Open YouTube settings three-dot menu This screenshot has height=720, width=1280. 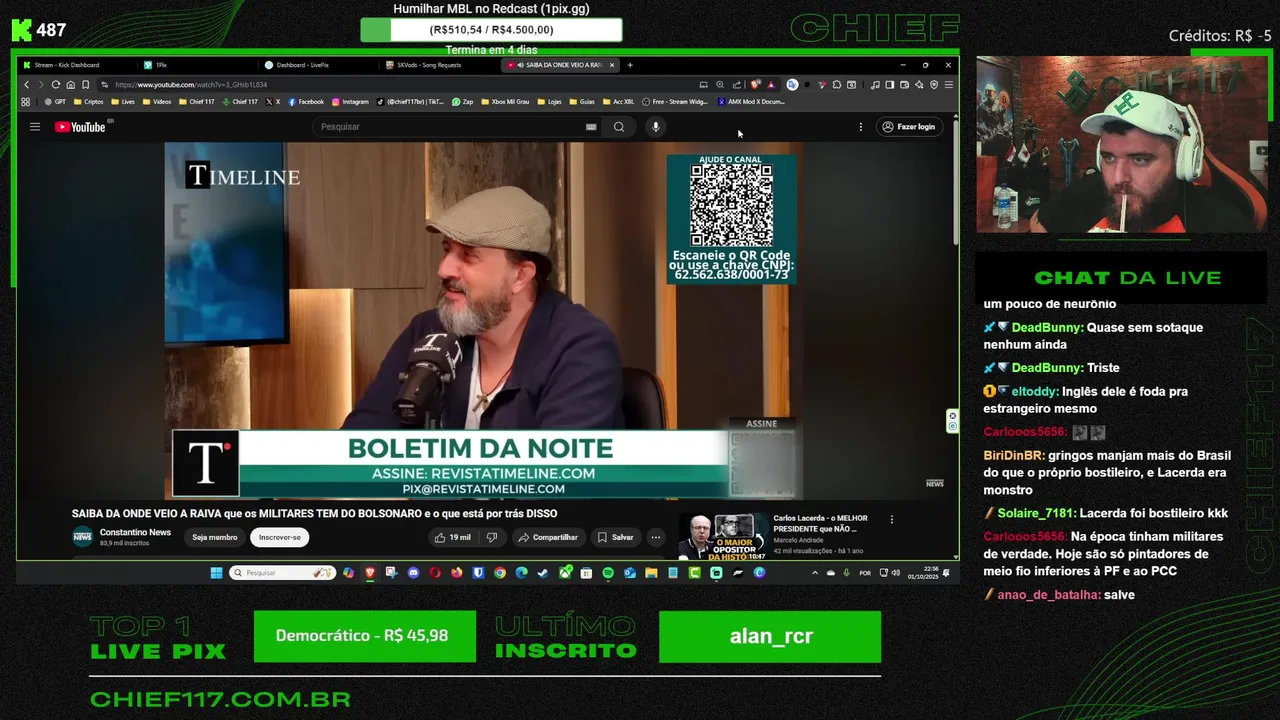tap(860, 127)
